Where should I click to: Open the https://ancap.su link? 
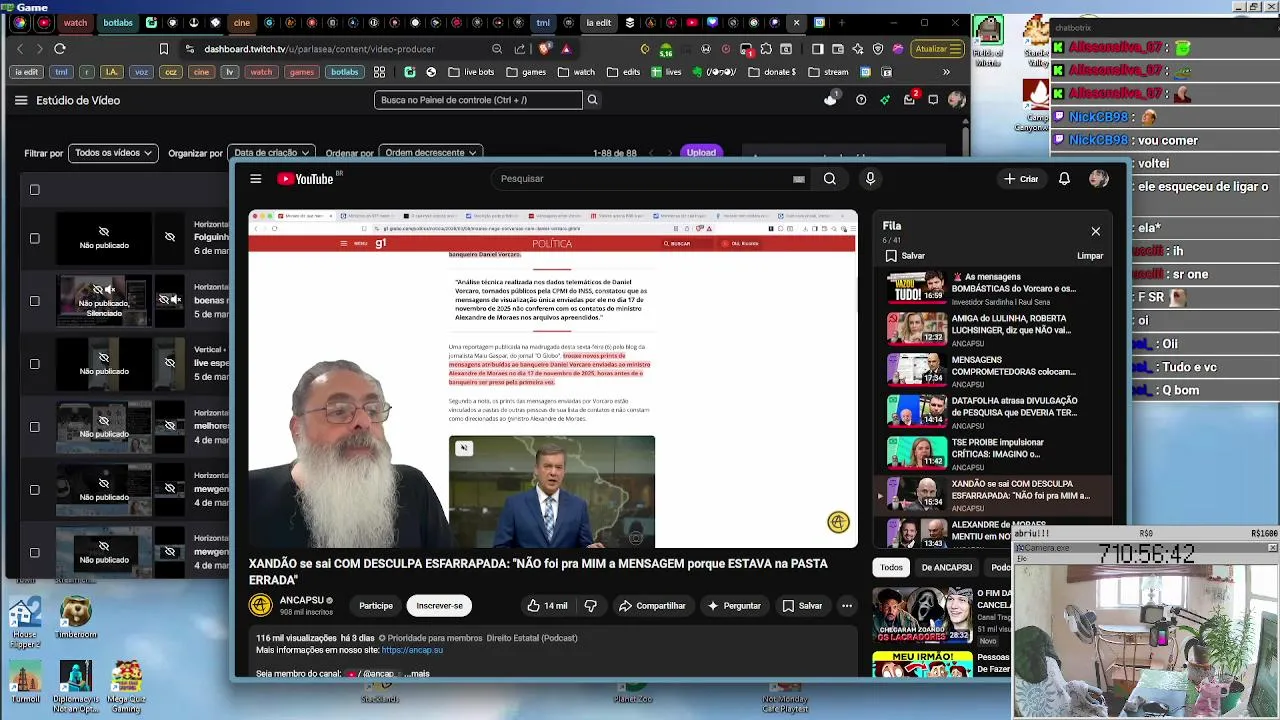(x=412, y=650)
